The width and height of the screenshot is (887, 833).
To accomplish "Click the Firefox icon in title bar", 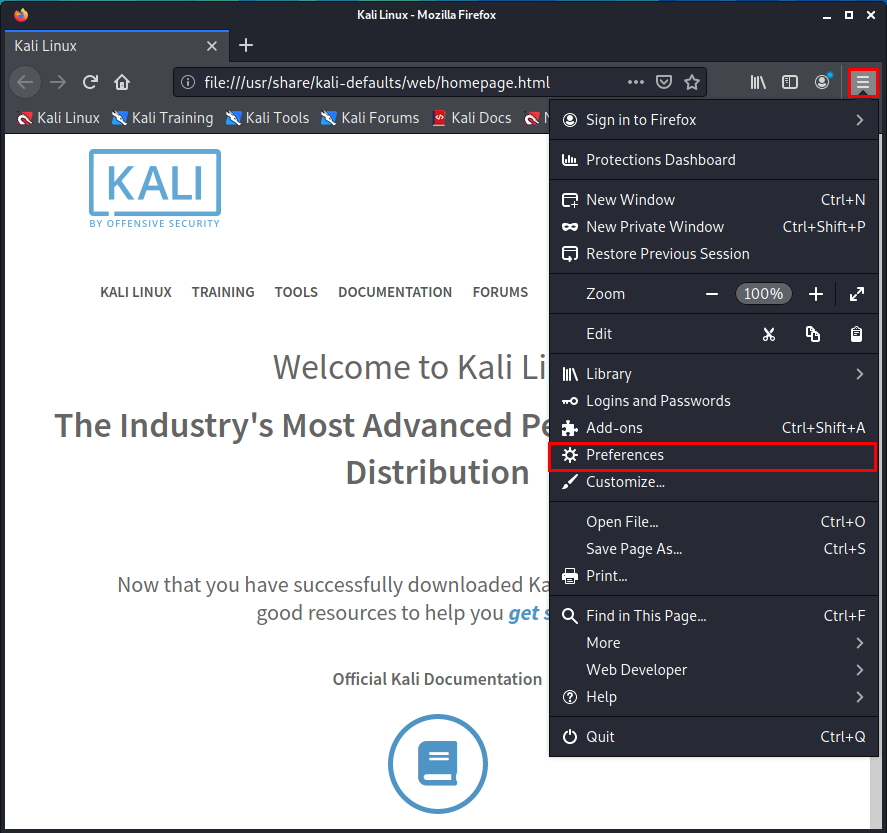I will point(21,15).
